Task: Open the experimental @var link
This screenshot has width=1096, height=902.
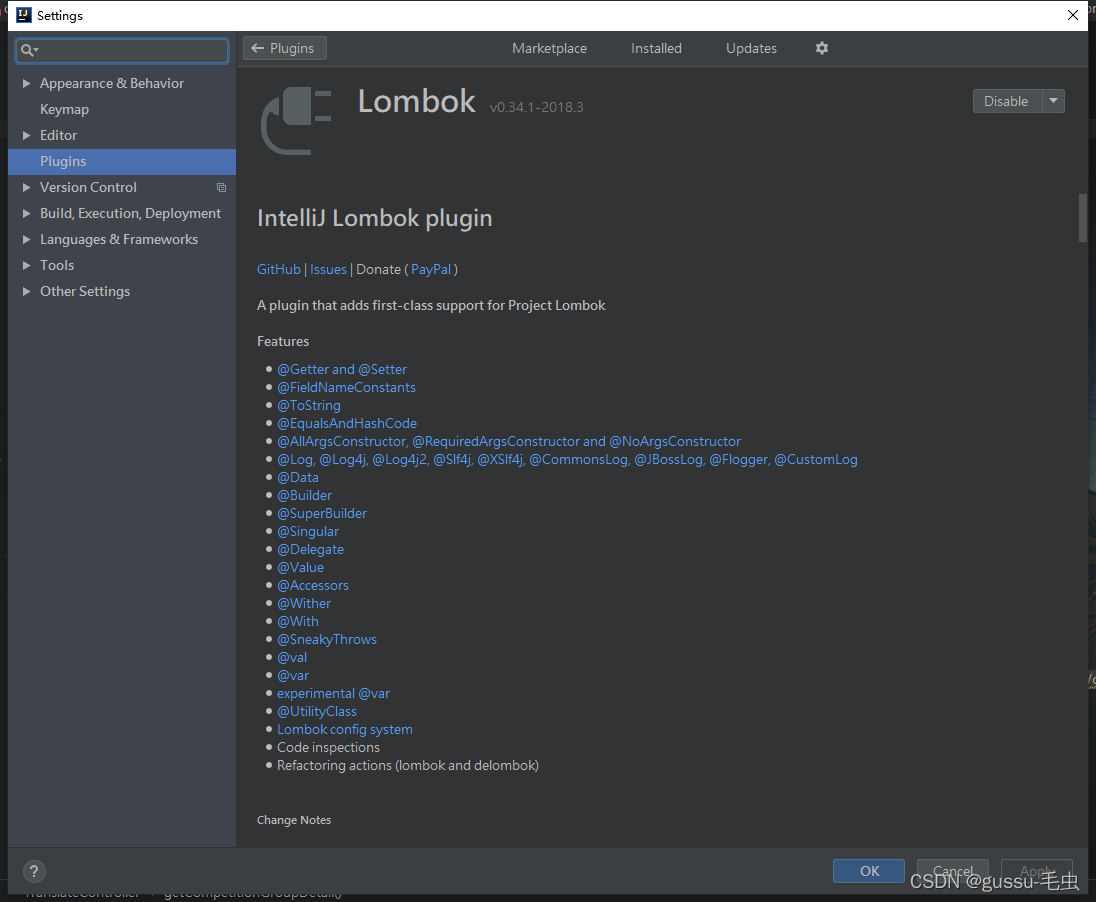Action: pyautogui.click(x=333, y=694)
